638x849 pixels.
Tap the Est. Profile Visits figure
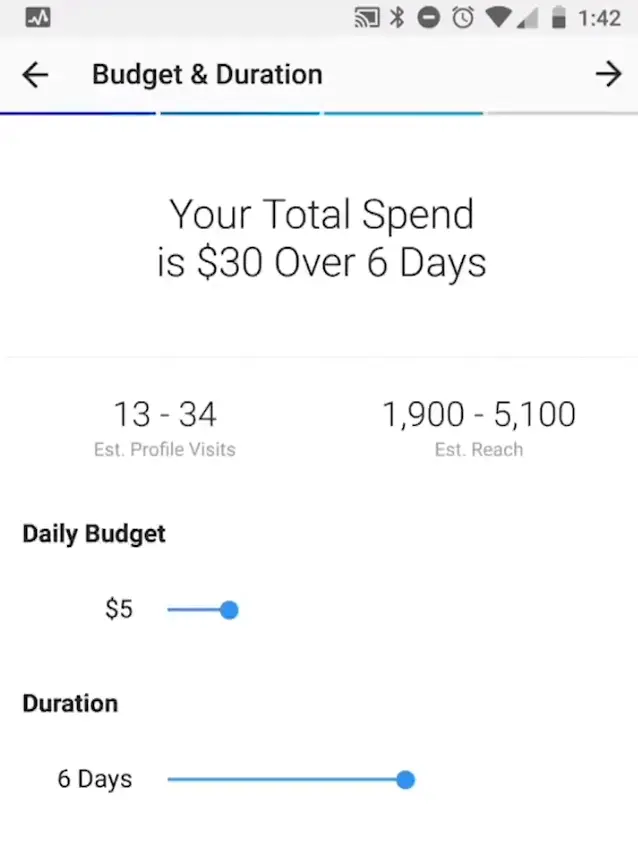click(x=165, y=414)
